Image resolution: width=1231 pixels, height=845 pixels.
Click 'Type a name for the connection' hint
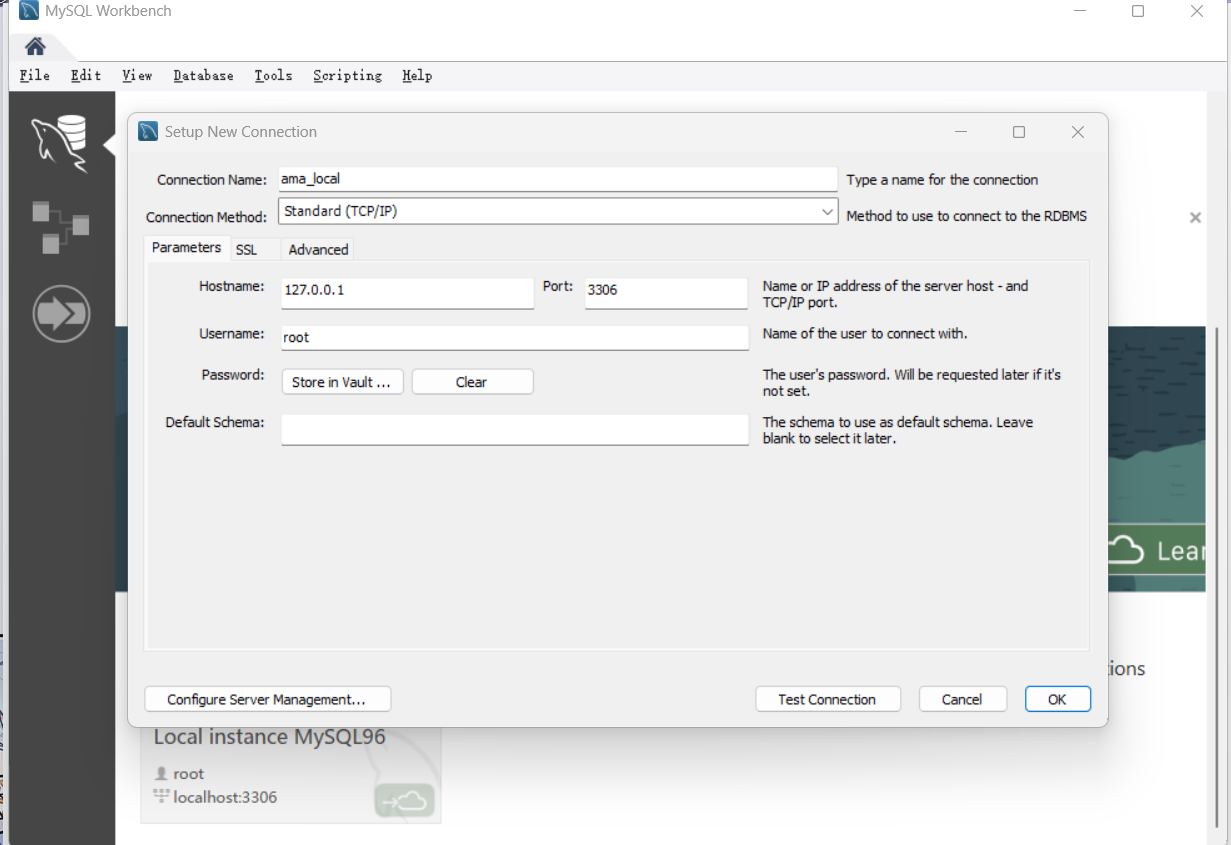pyautogui.click(x=942, y=180)
